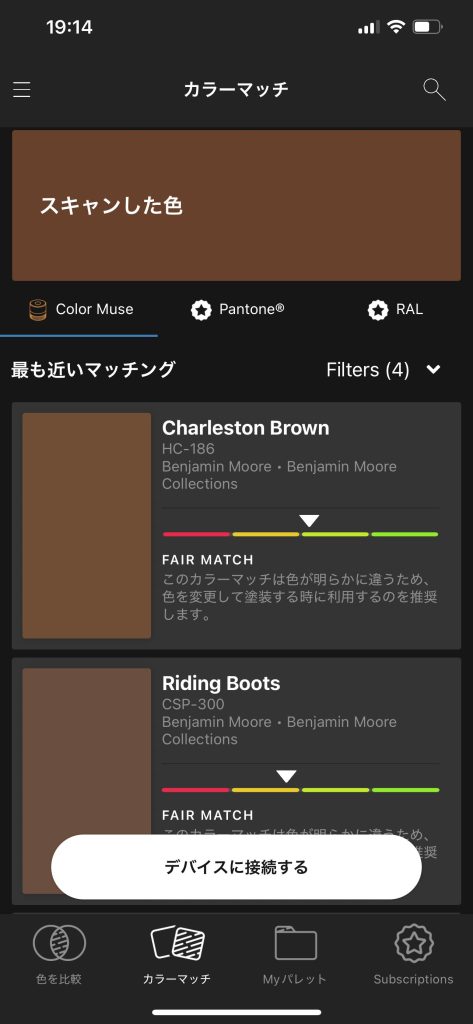This screenshot has height=1024, width=473.
Task: Open the Riding Boots title
Action: tap(221, 684)
